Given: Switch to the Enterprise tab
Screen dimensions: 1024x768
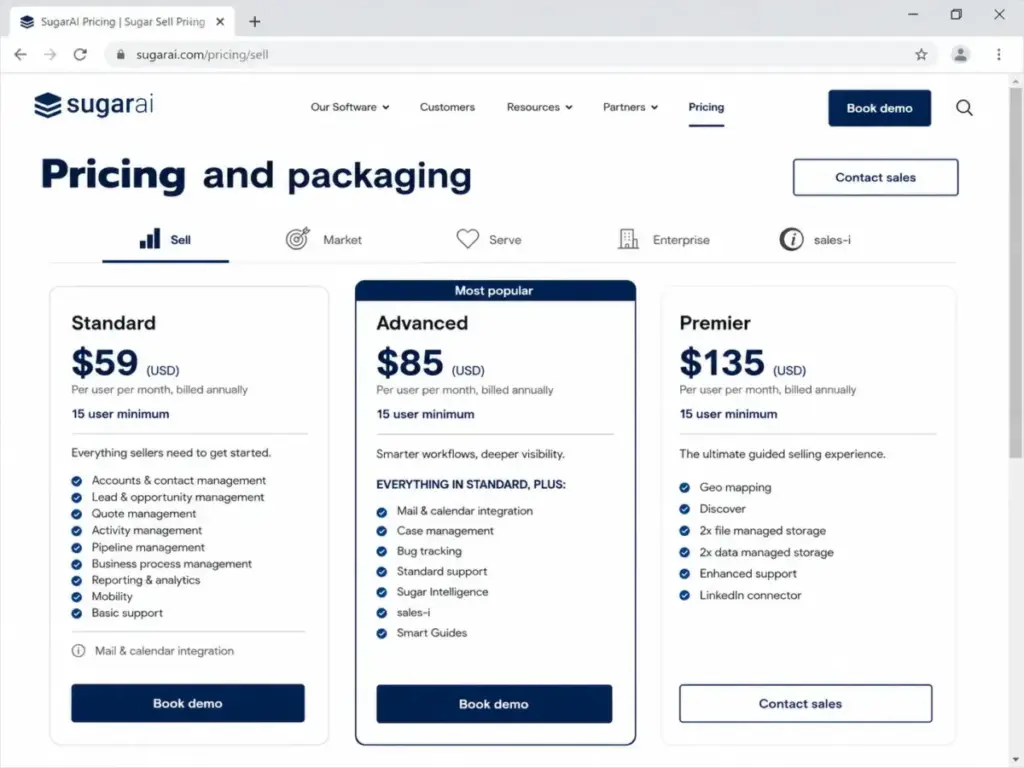Looking at the screenshot, I should (x=664, y=240).
